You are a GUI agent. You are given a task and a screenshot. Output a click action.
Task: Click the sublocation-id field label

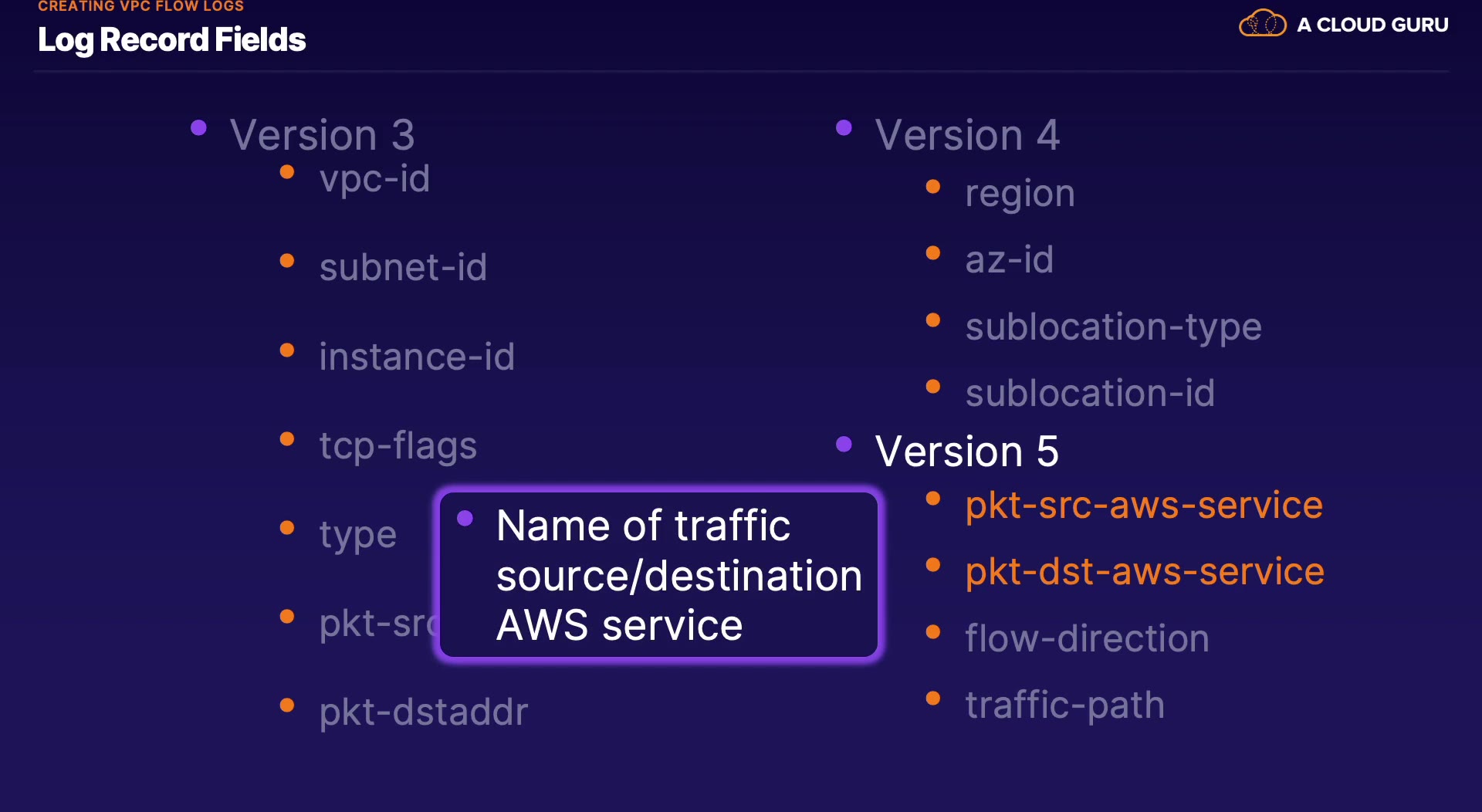(x=1090, y=393)
